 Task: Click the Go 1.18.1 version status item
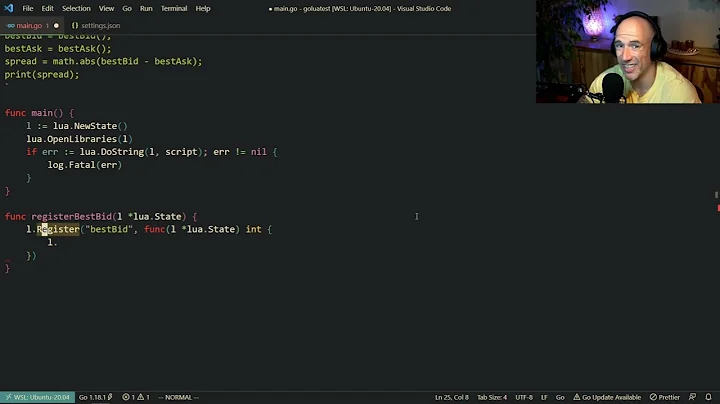pos(96,397)
